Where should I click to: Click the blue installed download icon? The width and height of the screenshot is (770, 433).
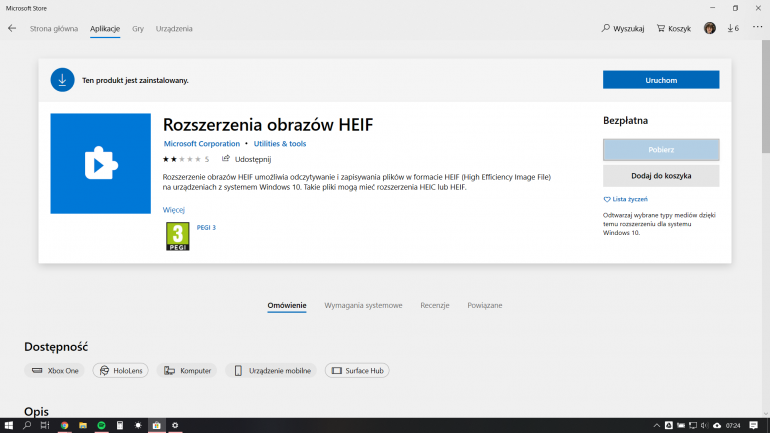(62, 80)
